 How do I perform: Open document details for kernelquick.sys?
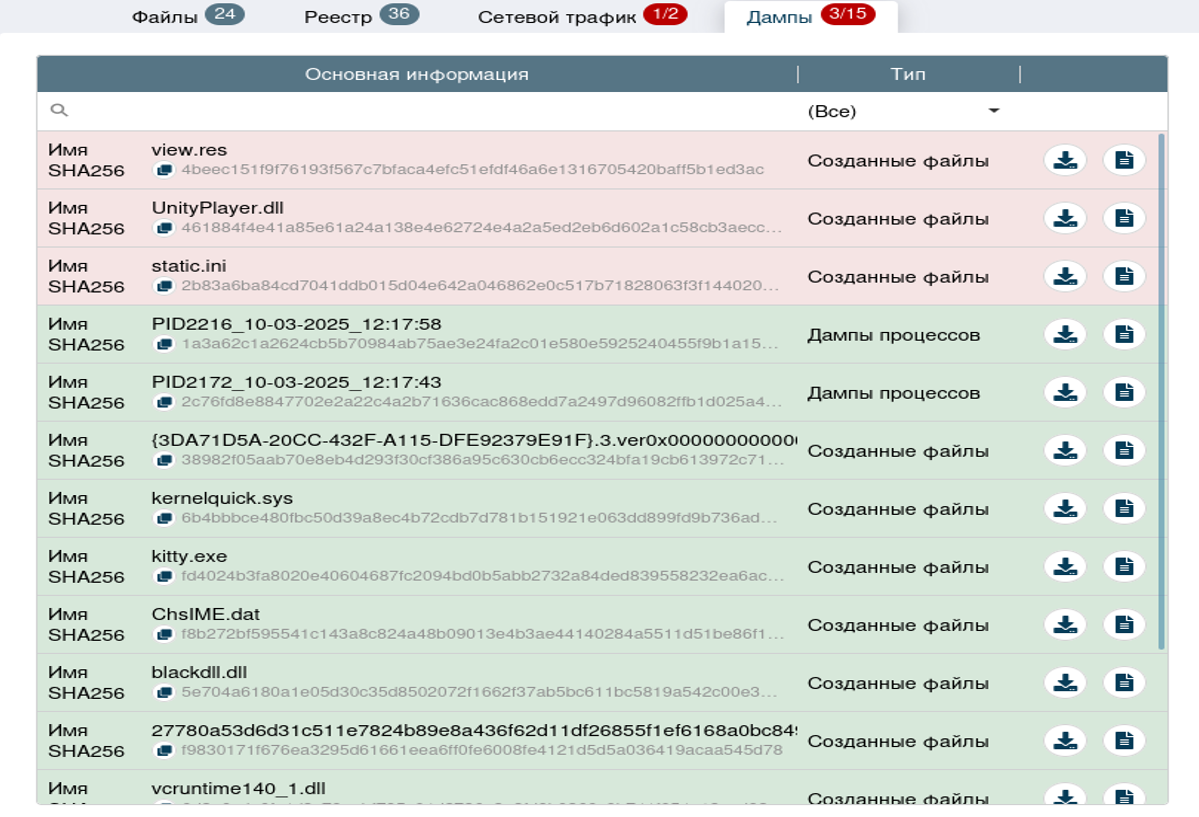click(1124, 508)
